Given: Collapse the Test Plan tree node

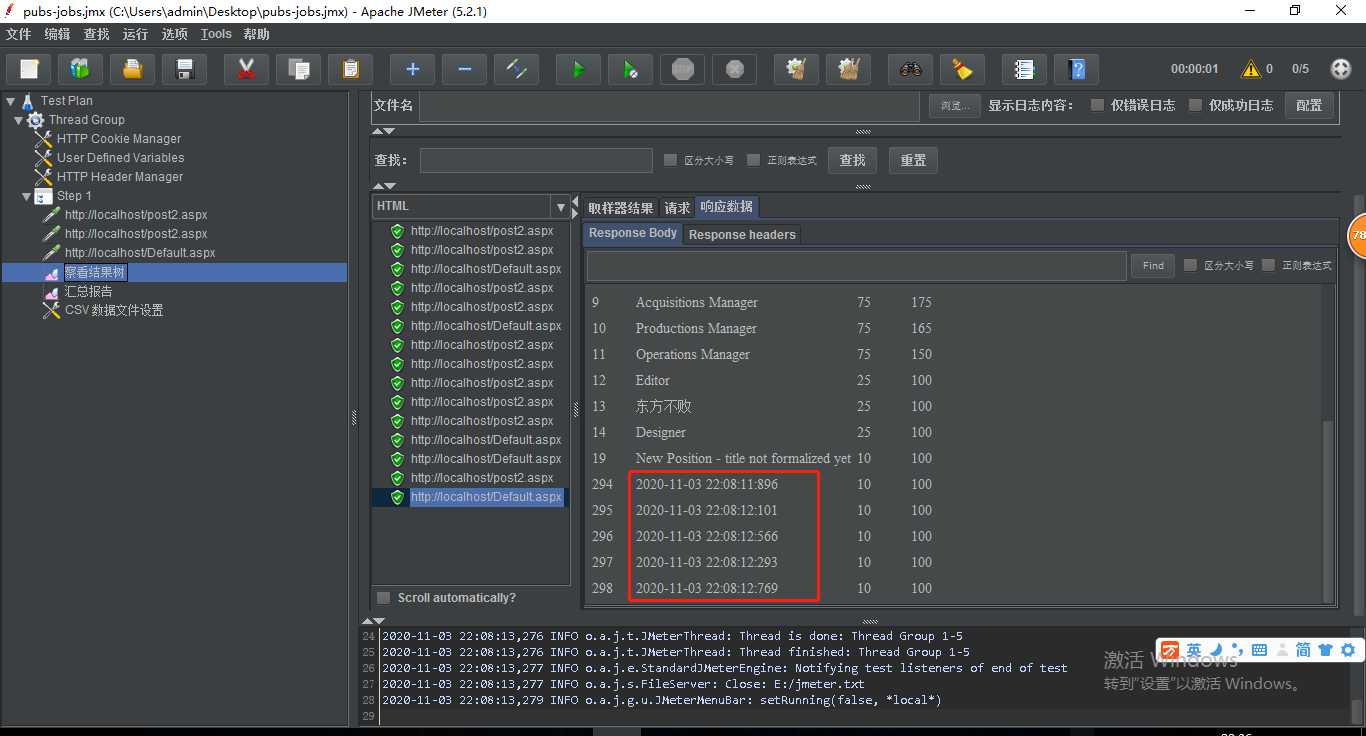Looking at the screenshot, I should click(x=11, y=101).
